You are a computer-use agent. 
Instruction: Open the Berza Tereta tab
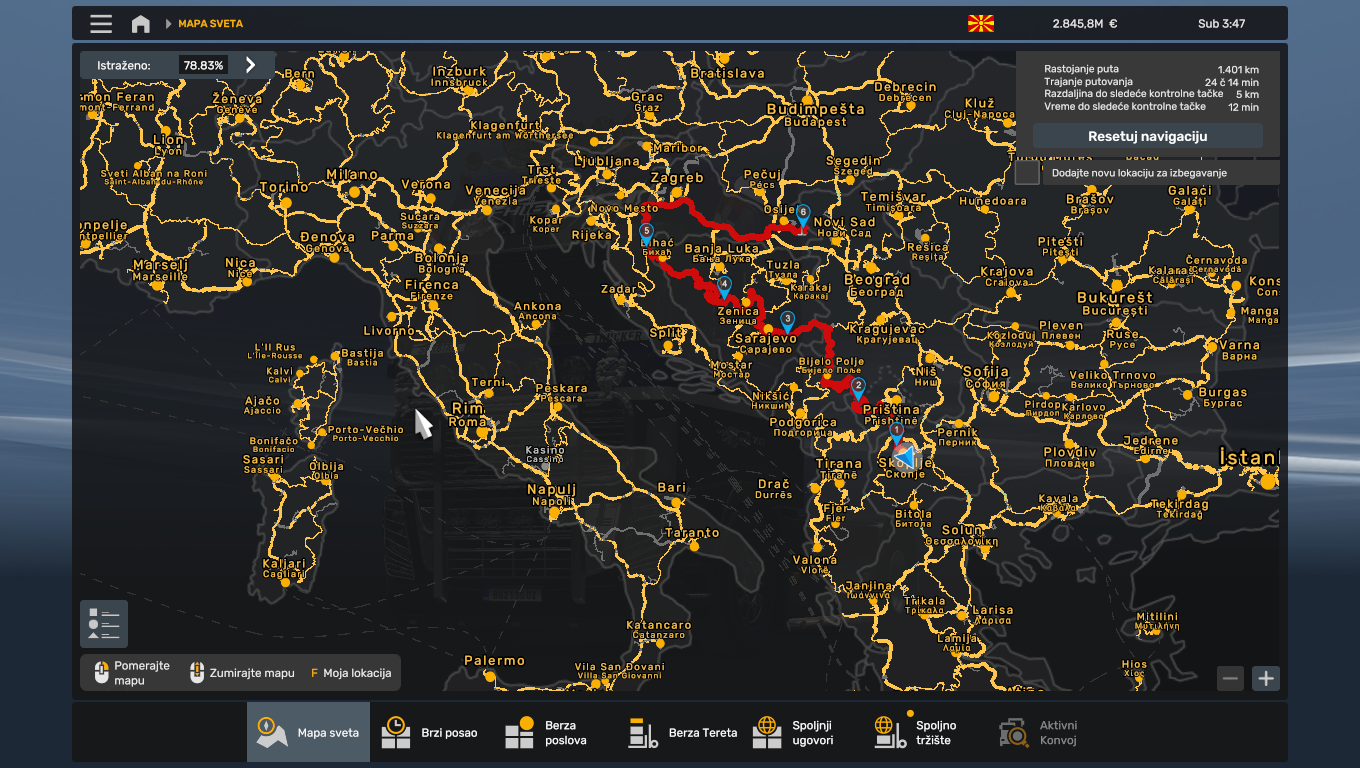click(x=683, y=733)
